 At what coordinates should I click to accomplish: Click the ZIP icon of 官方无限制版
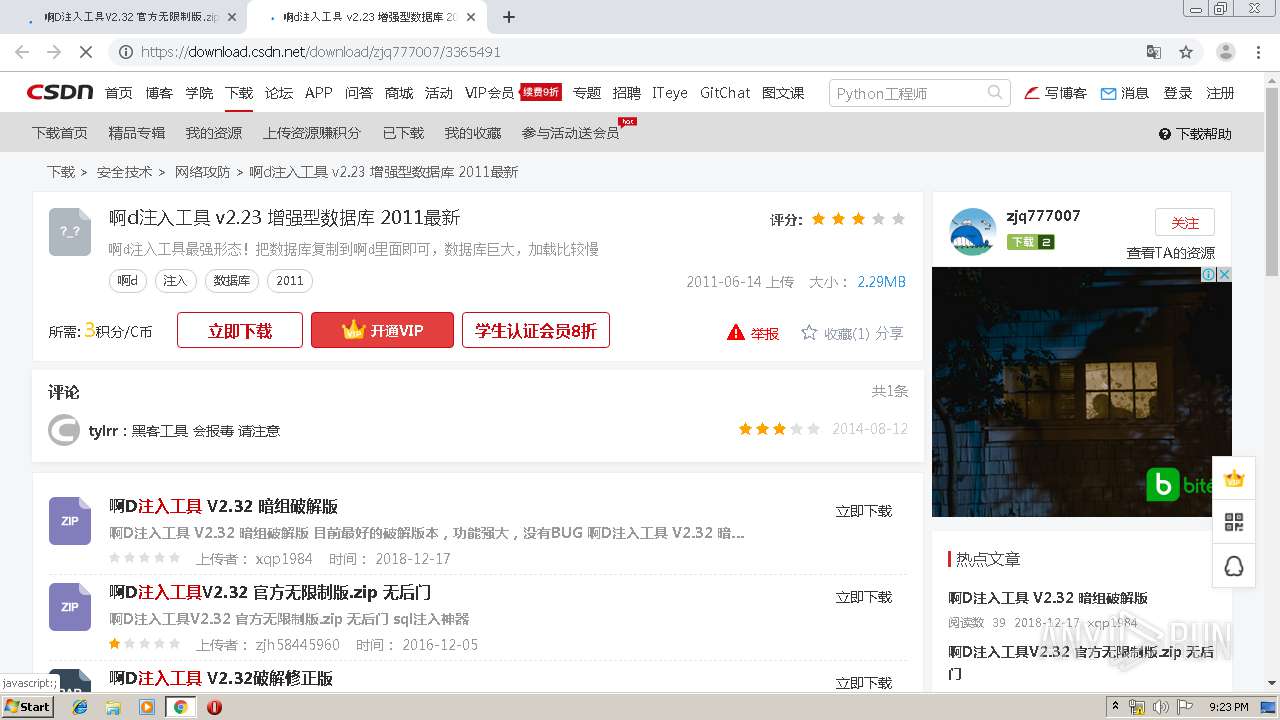click(70, 607)
